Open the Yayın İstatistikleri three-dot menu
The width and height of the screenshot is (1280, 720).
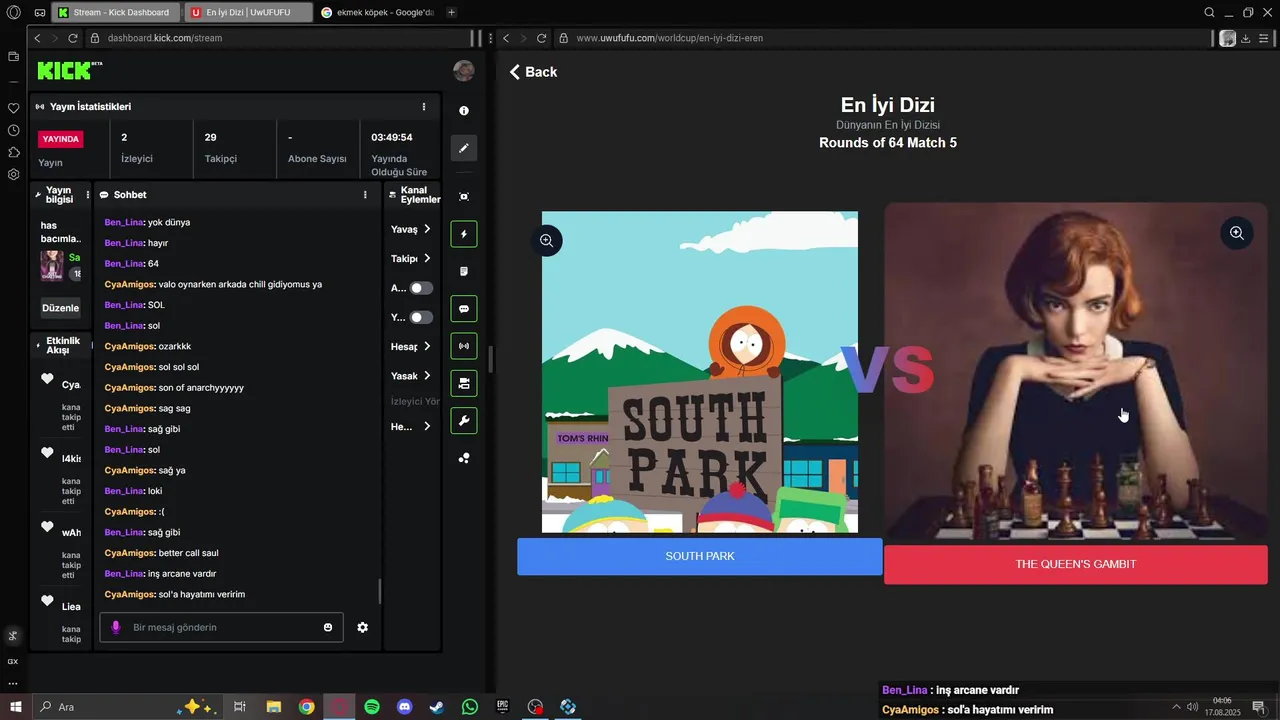(x=424, y=107)
